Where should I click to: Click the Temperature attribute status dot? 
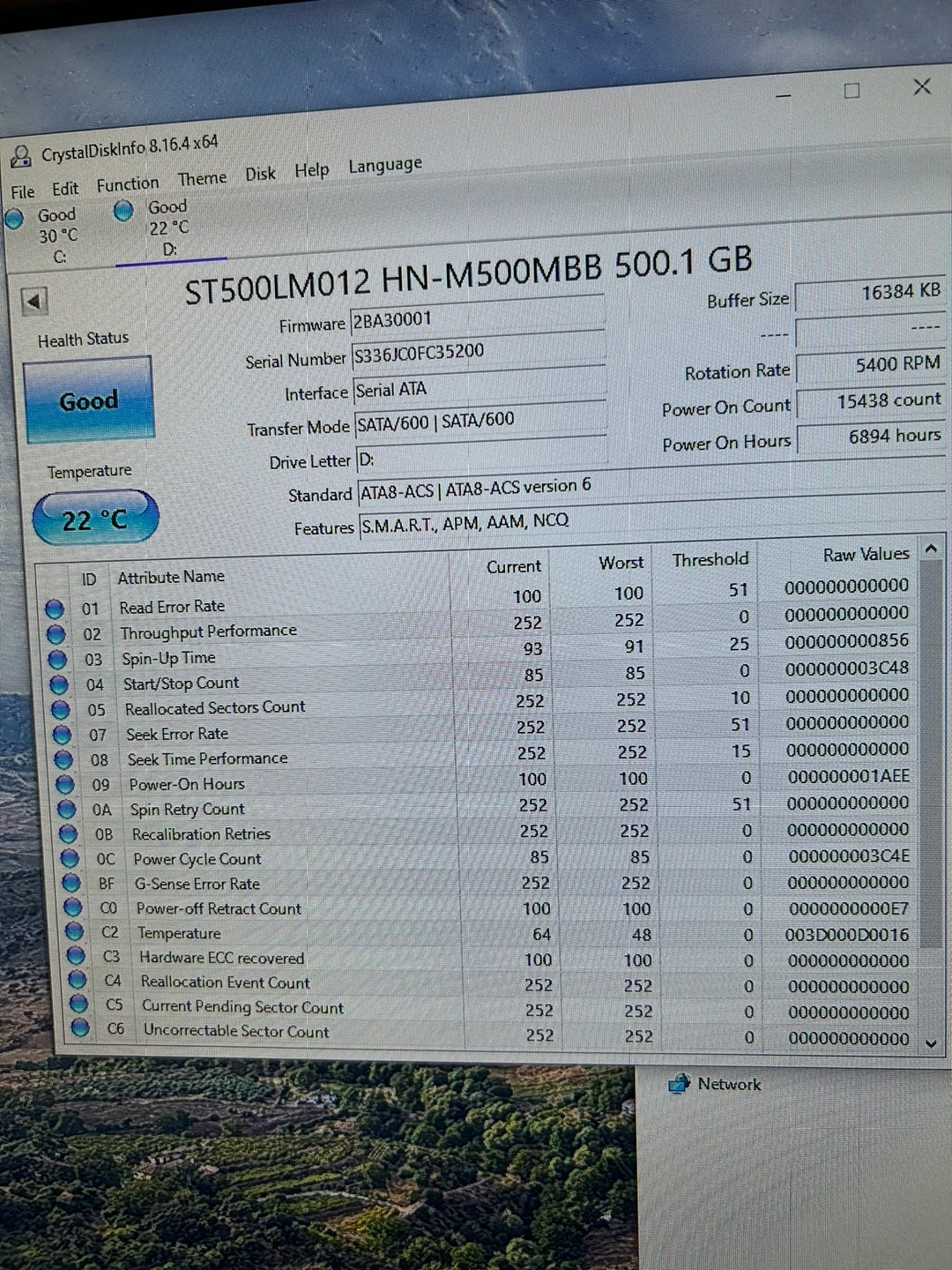pyautogui.click(x=74, y=932)
